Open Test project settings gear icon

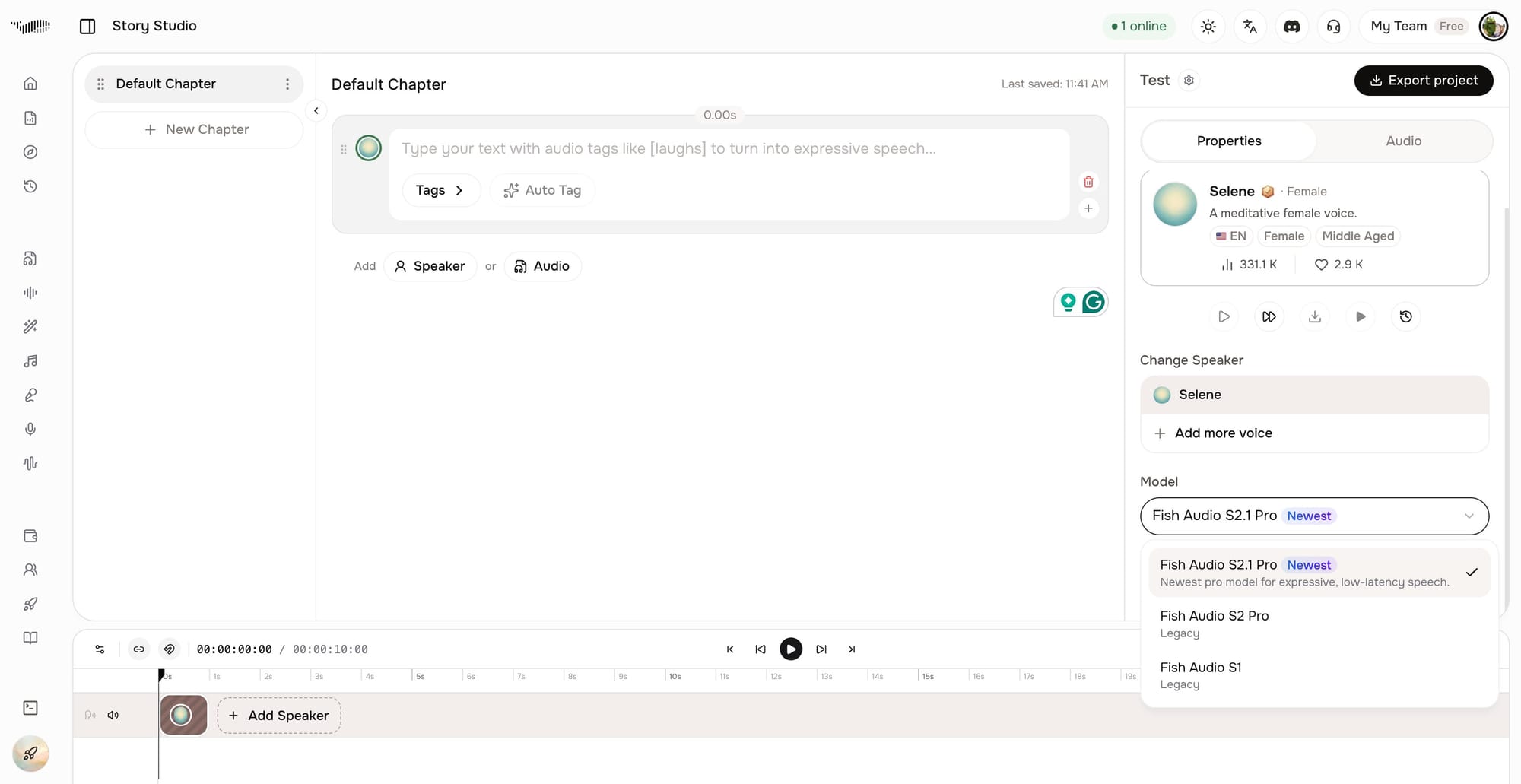click(x=1189, y=81)
